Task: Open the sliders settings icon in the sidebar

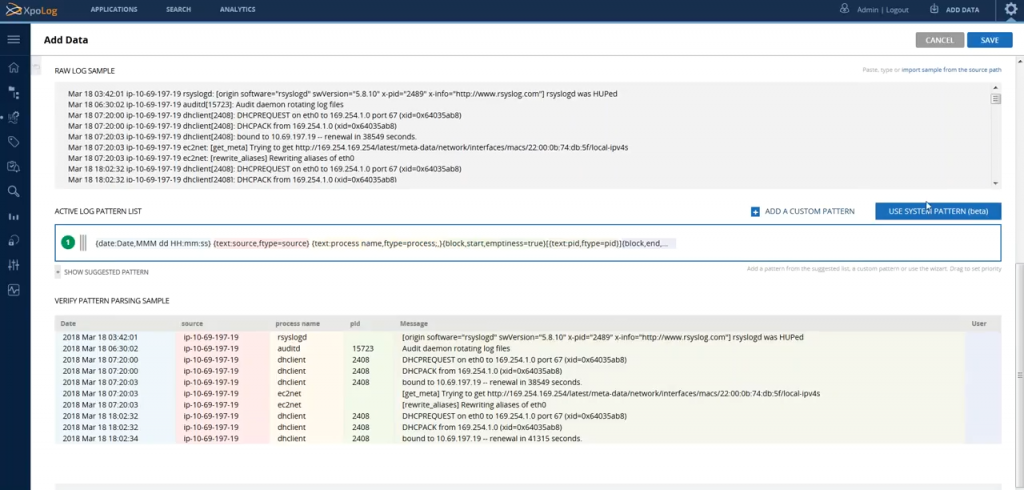Action: point(13,265)
